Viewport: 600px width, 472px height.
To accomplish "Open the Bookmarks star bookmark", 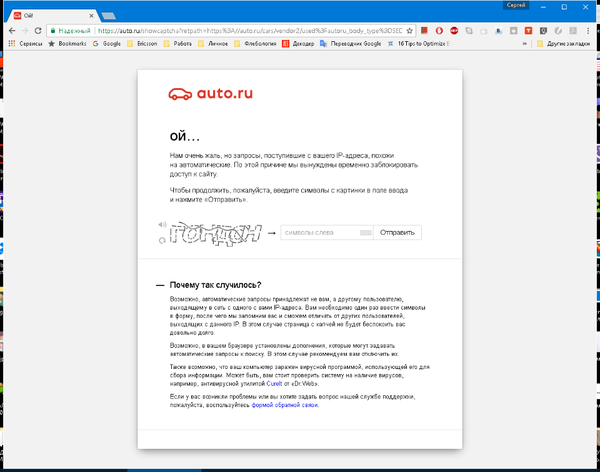I will click(67, 44).
